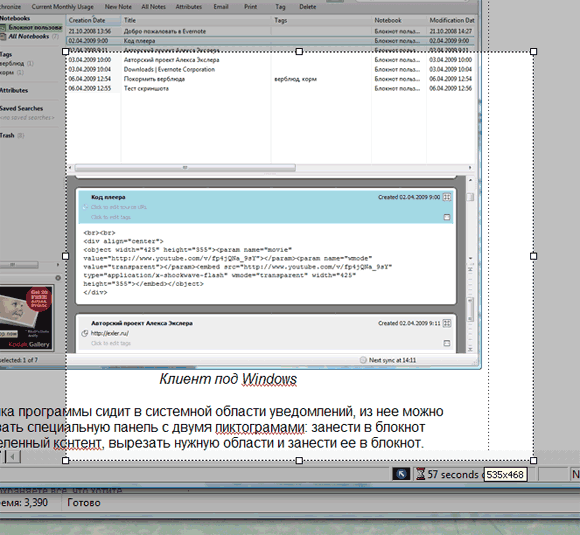Screen dimensions: 580x535
Task: Click the arrow cursor icon in statusbar
Action: [401, 474]
